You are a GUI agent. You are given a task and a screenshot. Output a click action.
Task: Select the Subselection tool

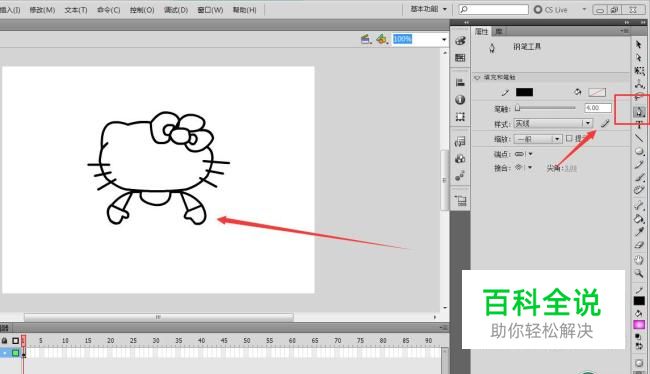[639, 58]
